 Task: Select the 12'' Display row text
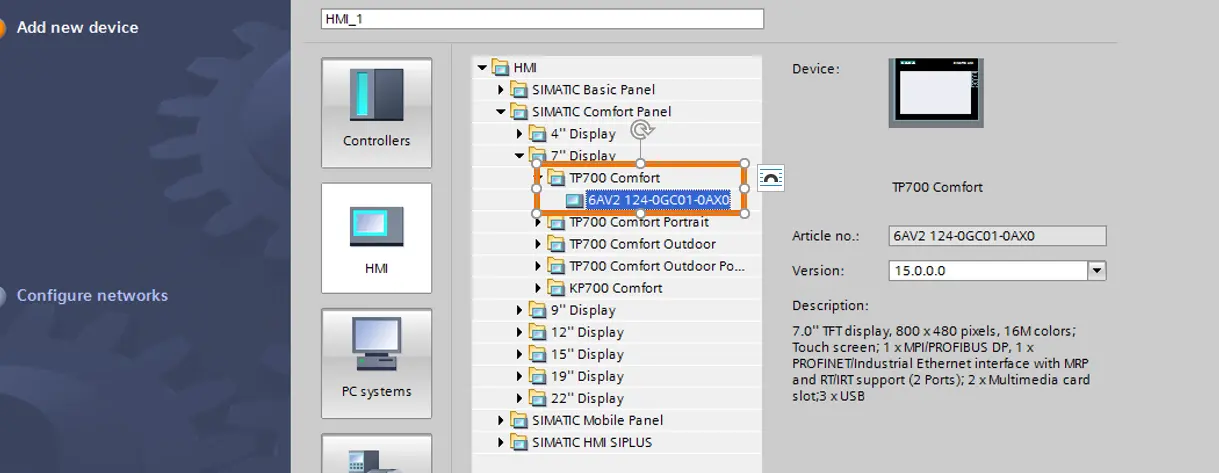587,332
